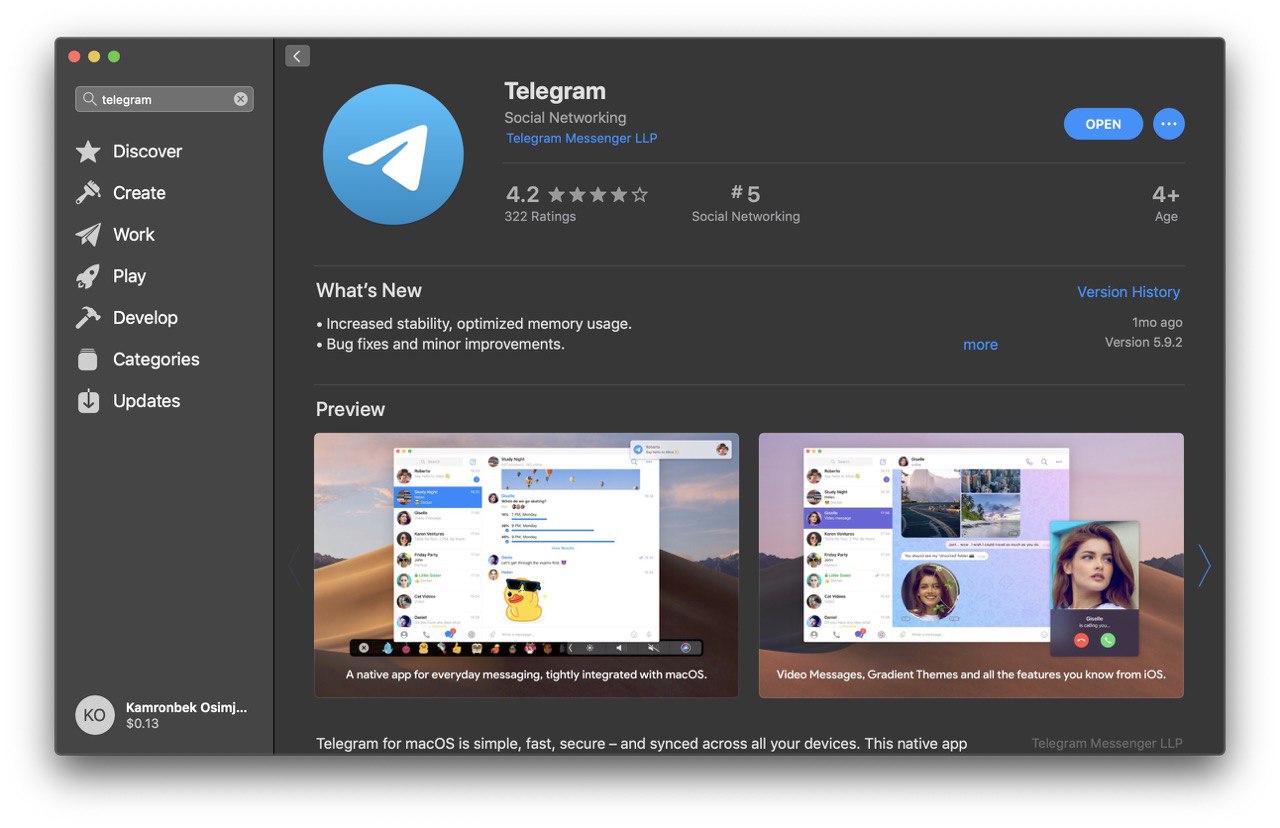Open the more options ellipsis button
Image resolution: width=1280 pixels, height=828 pixels.
pos(1169,124)
